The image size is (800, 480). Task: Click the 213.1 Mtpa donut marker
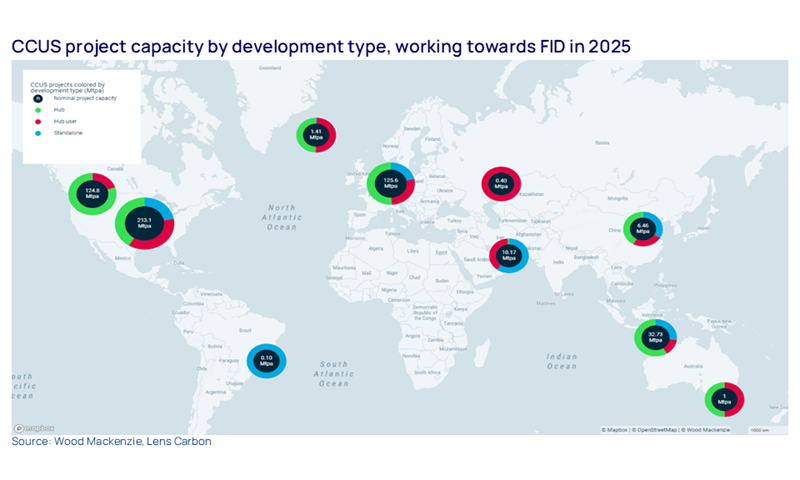145,224
